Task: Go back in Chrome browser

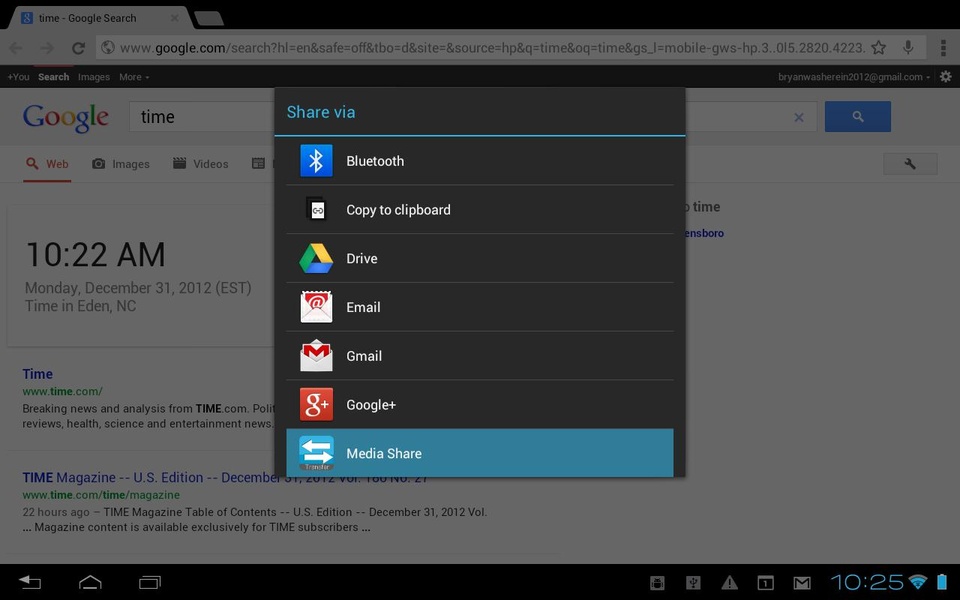Action: coord(16,48)
